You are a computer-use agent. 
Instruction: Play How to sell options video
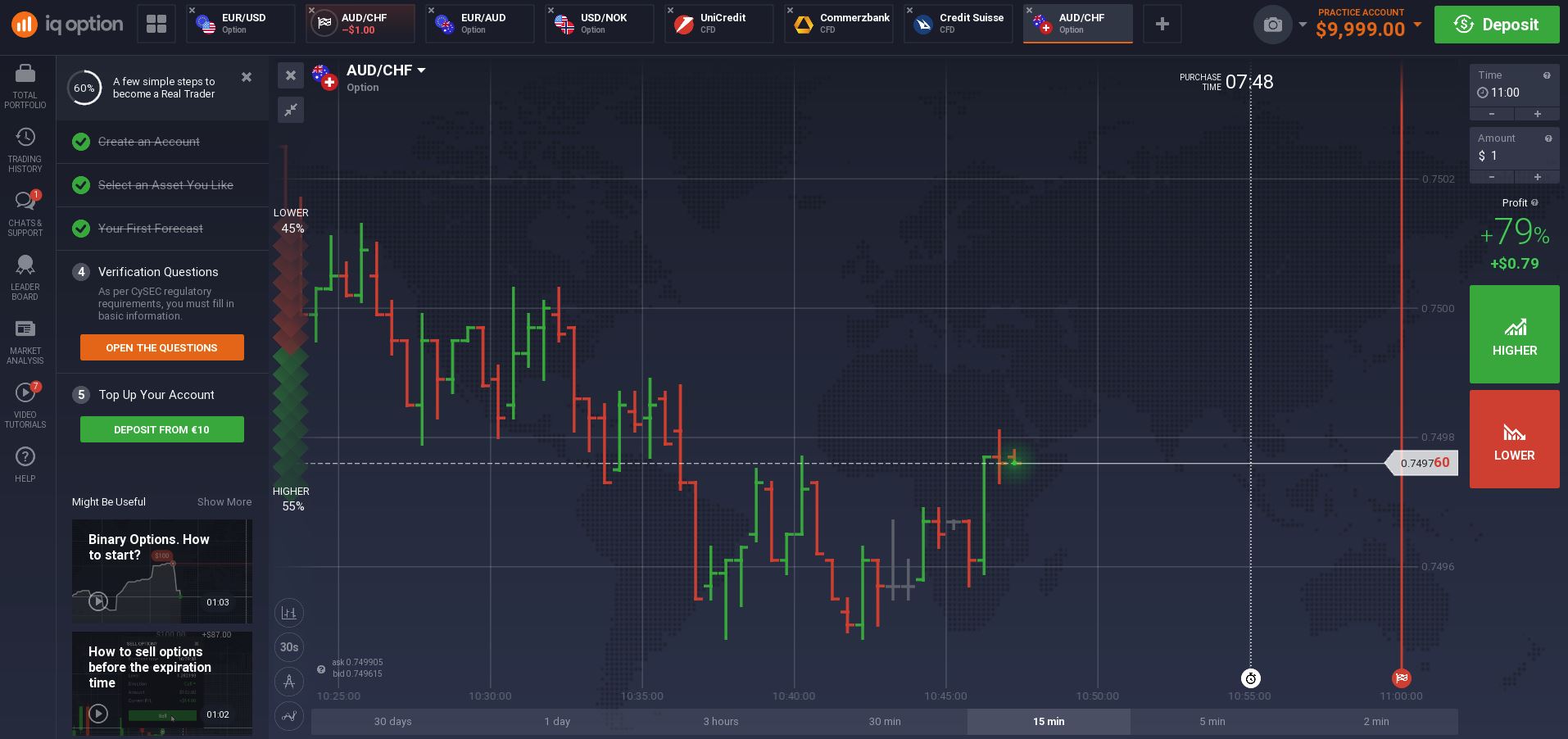(98, 714)
